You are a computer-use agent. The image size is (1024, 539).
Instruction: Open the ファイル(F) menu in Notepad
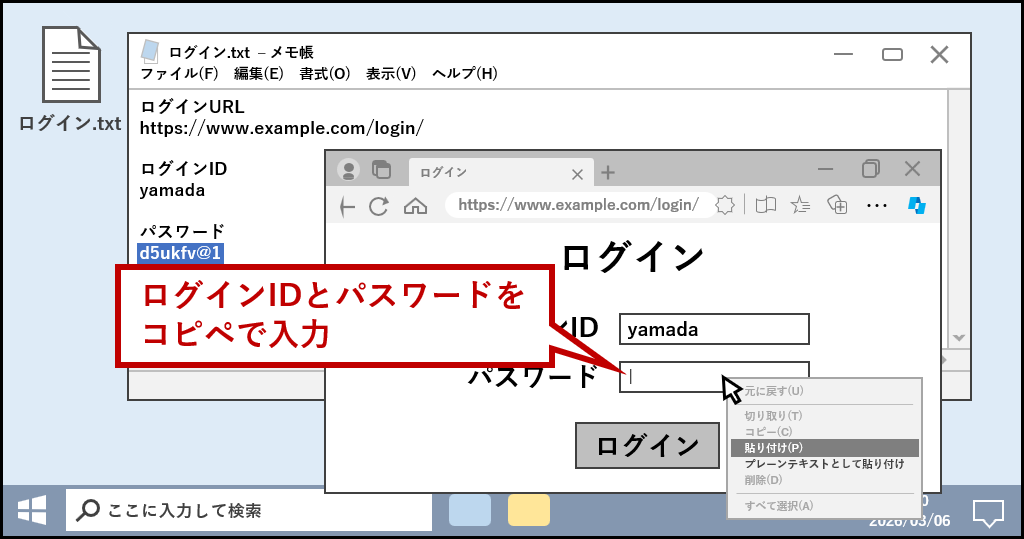point(180,73)
